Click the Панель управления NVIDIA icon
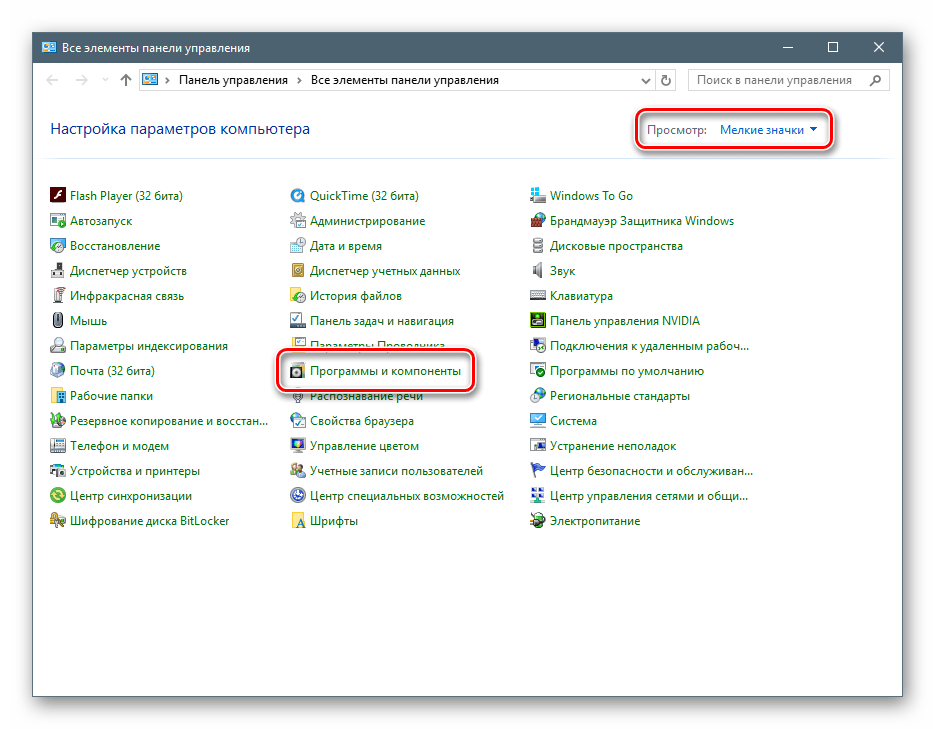 click(x=537, y=321)
